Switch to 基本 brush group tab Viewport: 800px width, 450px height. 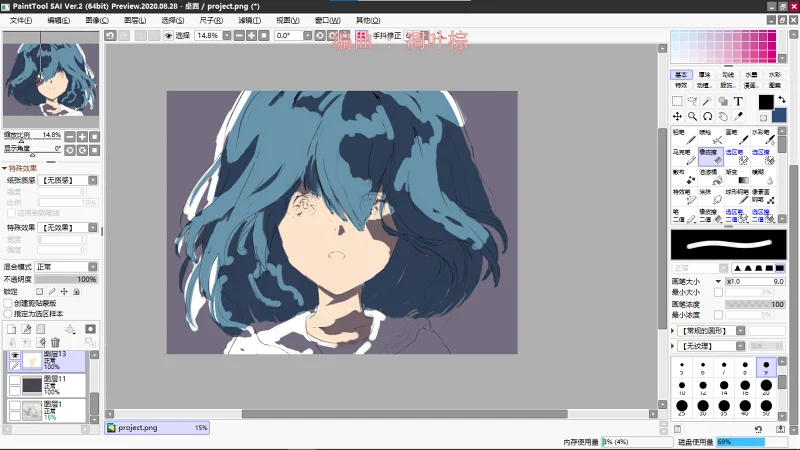pos(681,74)
